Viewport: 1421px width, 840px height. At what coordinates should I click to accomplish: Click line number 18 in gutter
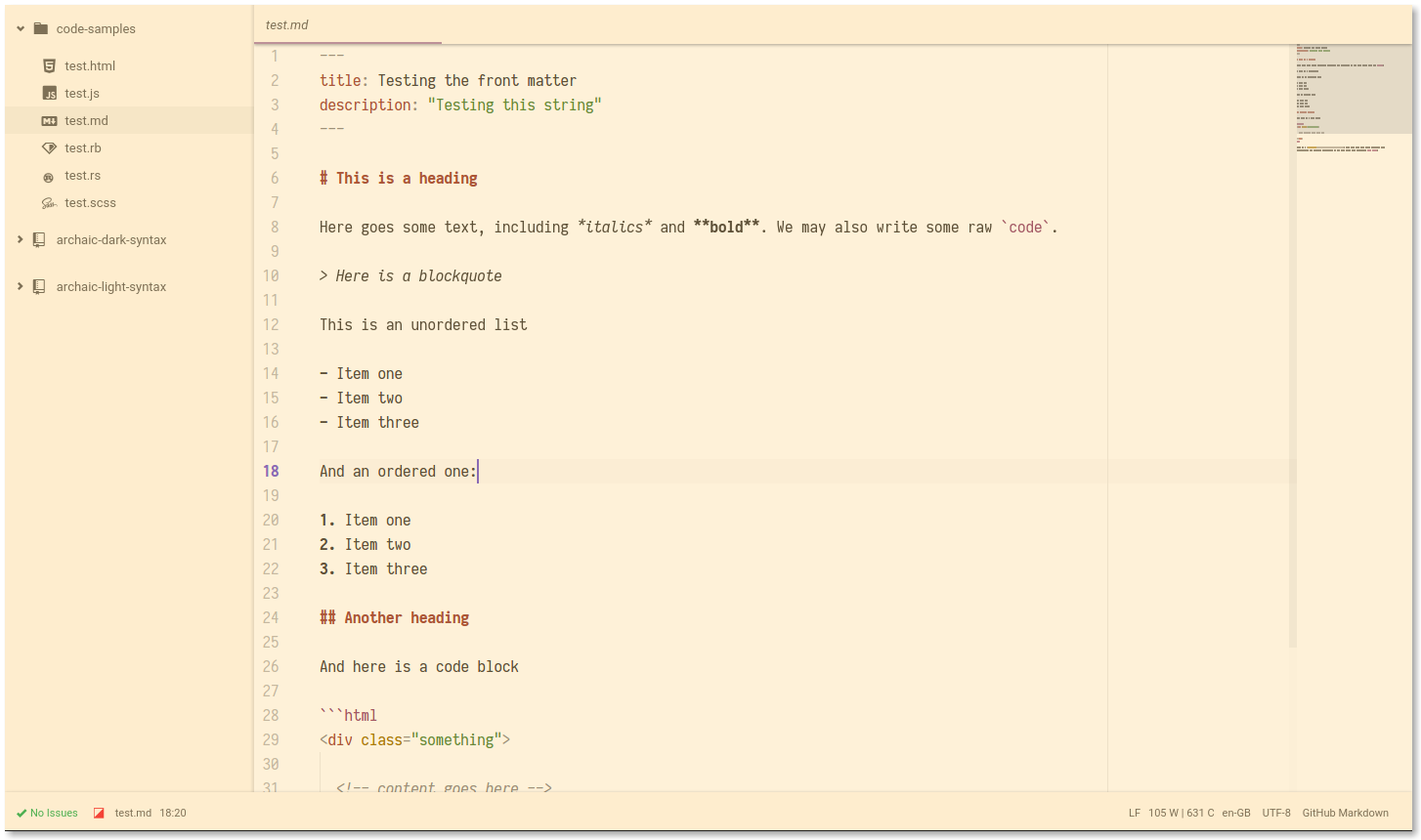point(271,471)
